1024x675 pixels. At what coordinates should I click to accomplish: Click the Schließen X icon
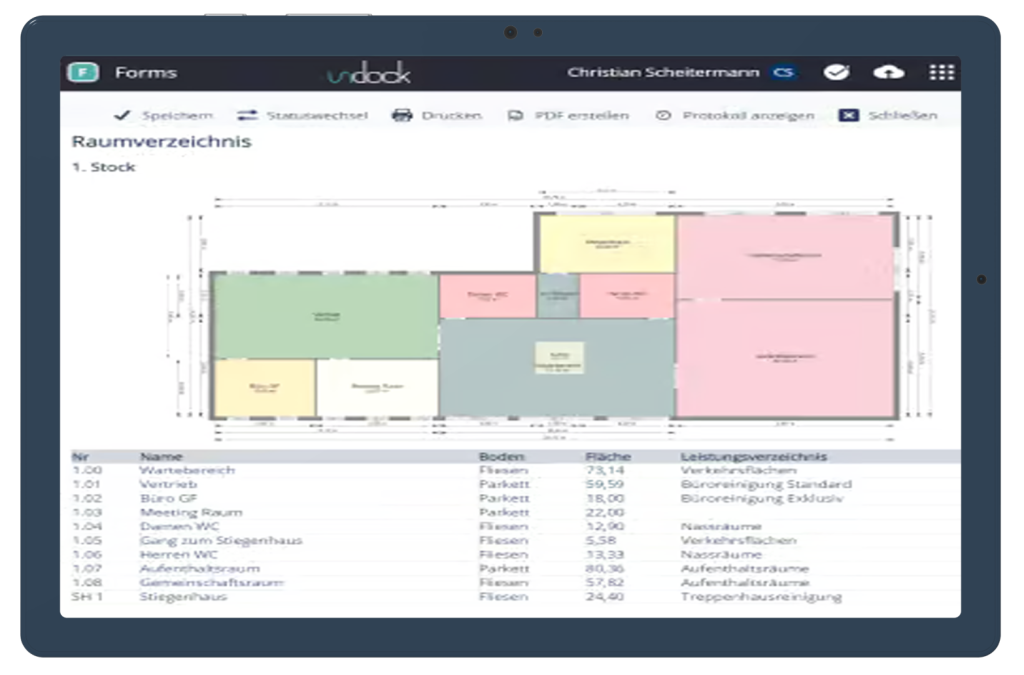click(848, 115)
